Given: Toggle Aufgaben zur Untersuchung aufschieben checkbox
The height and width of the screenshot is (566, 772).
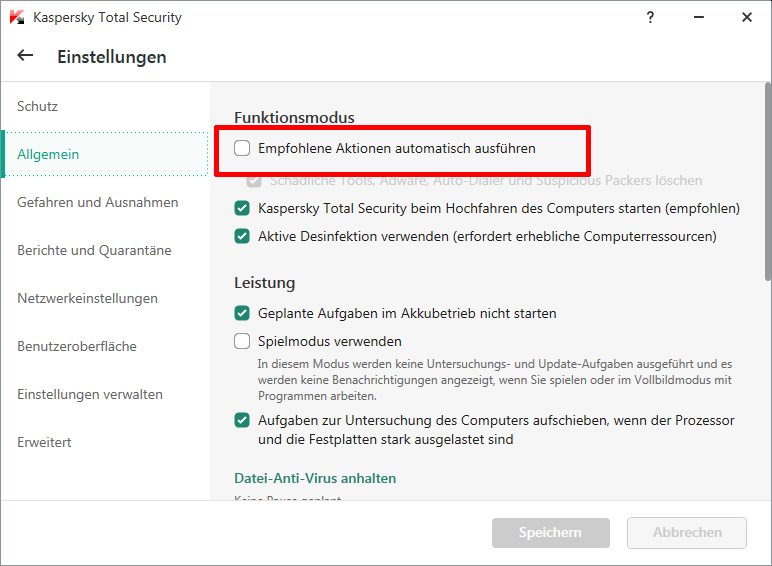Looking at the screenshot, I should [242, 420].
